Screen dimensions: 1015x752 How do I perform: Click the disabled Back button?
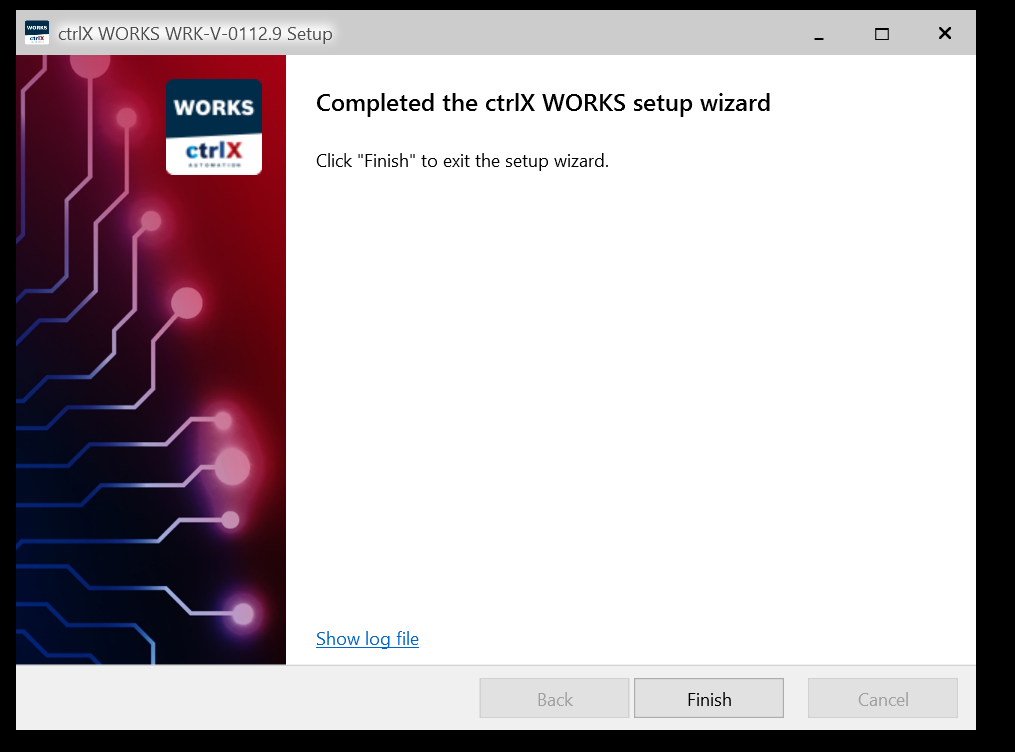[554, 698]
